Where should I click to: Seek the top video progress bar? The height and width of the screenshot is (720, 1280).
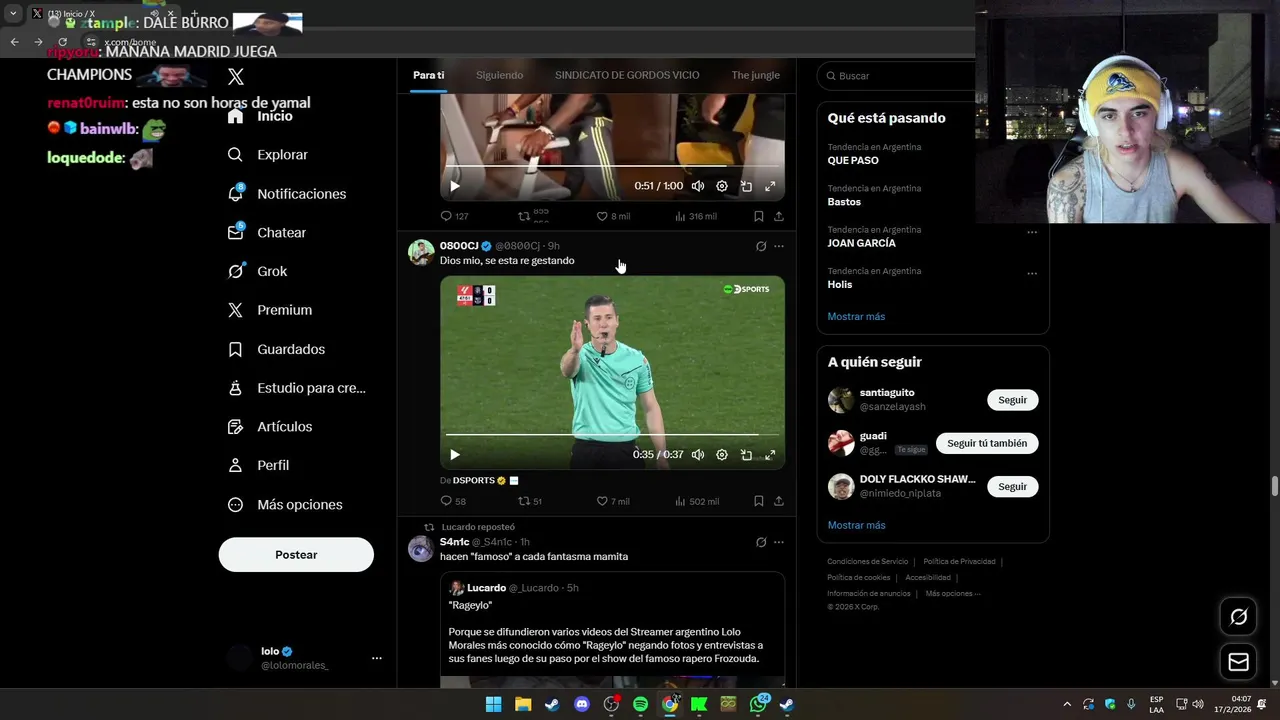click(612, 166)
